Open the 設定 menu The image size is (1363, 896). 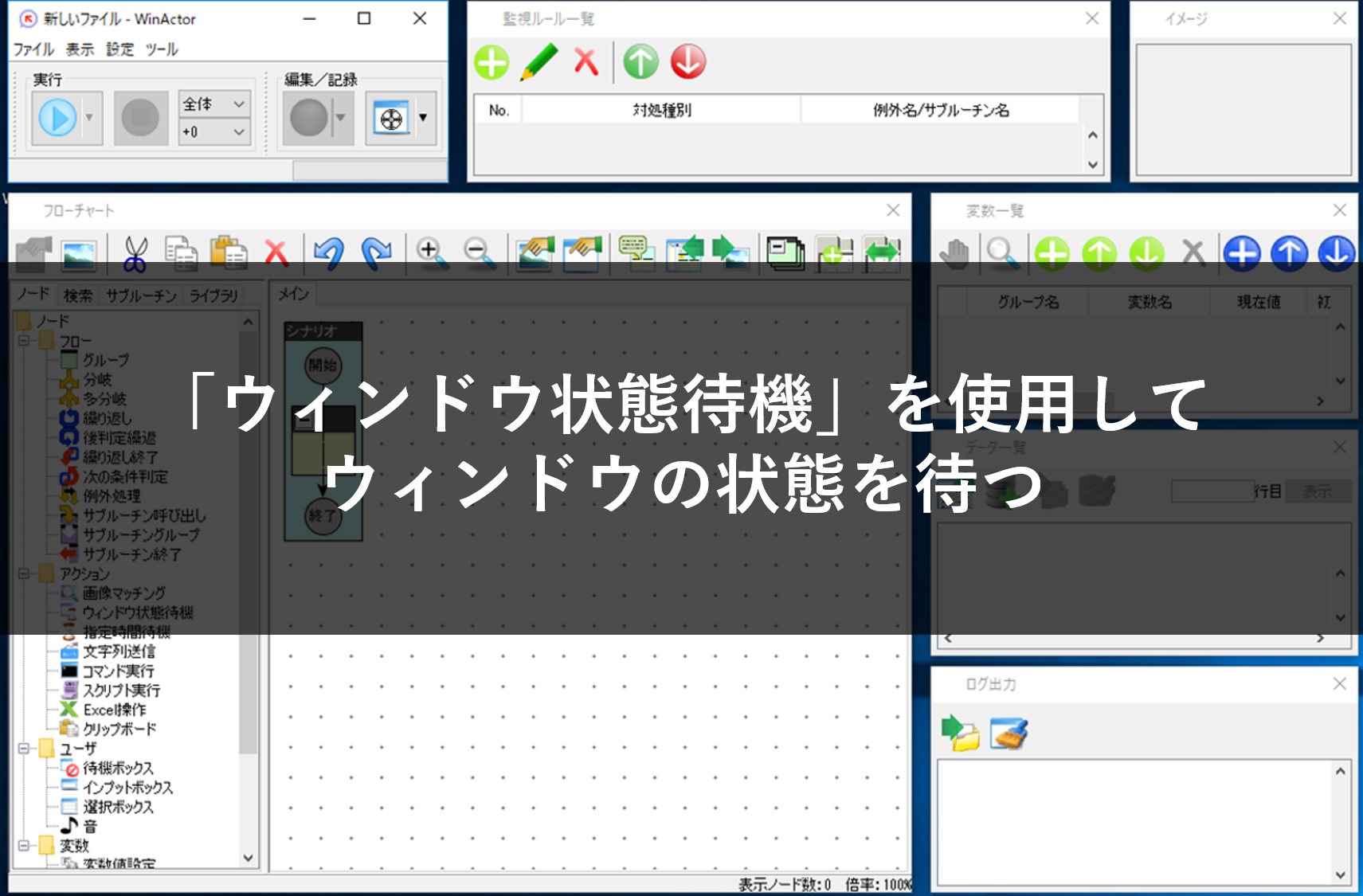120,49
